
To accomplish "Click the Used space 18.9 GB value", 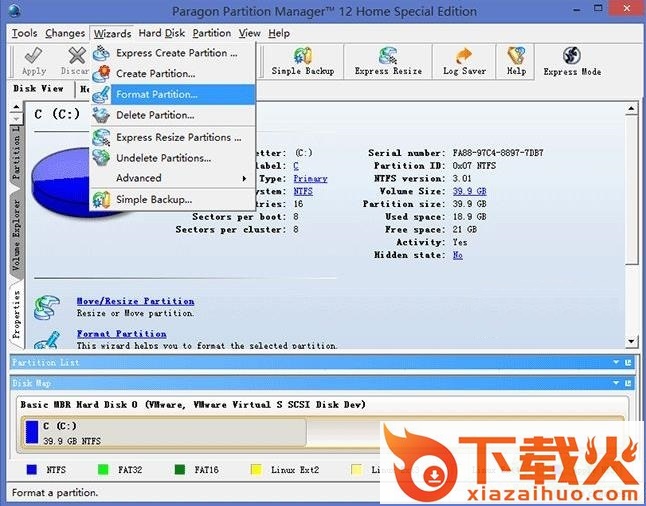I will coord(470,217).
